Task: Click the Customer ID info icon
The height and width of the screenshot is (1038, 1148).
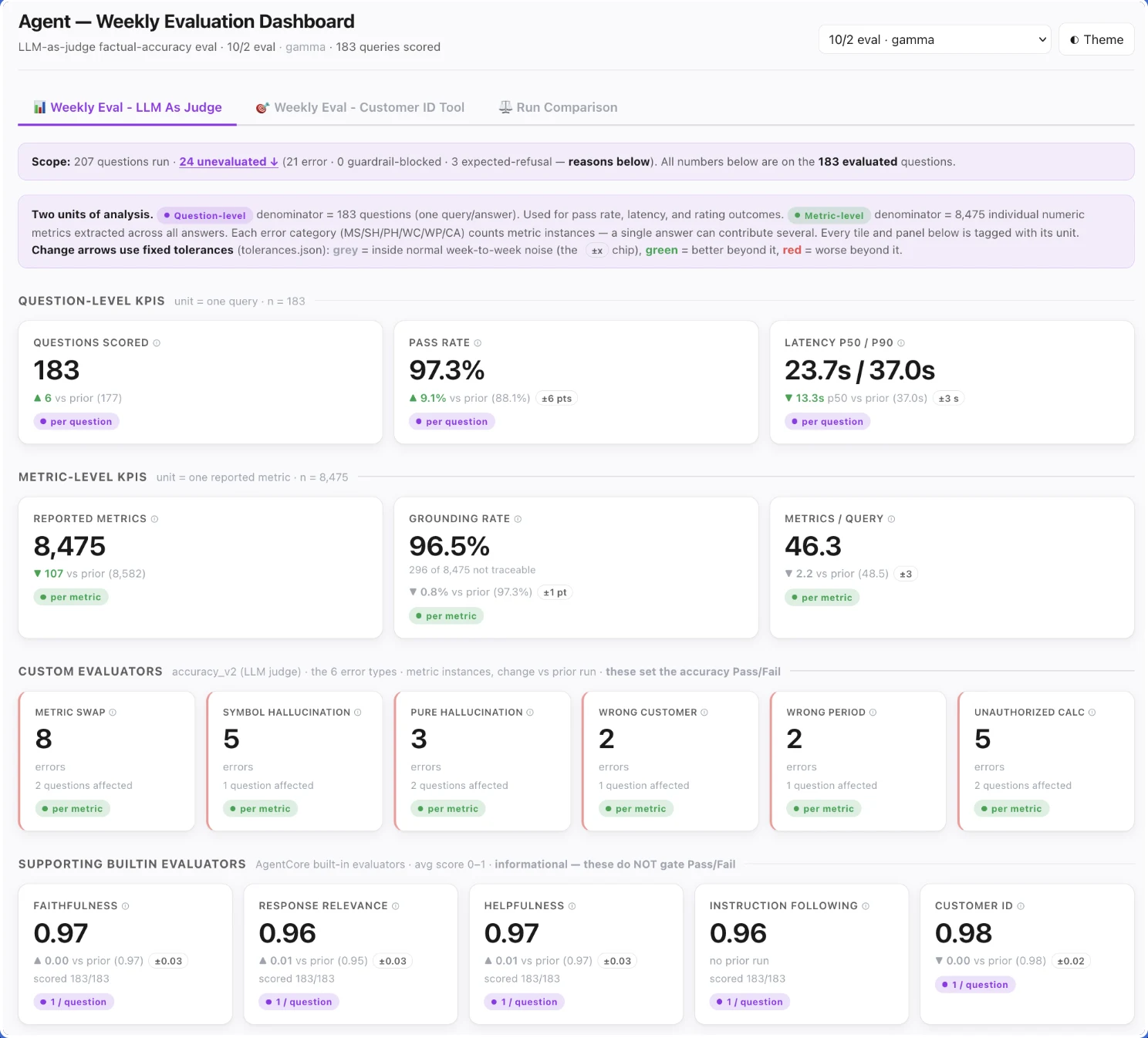Action: pyautogui.click(x=1021, y=906)
